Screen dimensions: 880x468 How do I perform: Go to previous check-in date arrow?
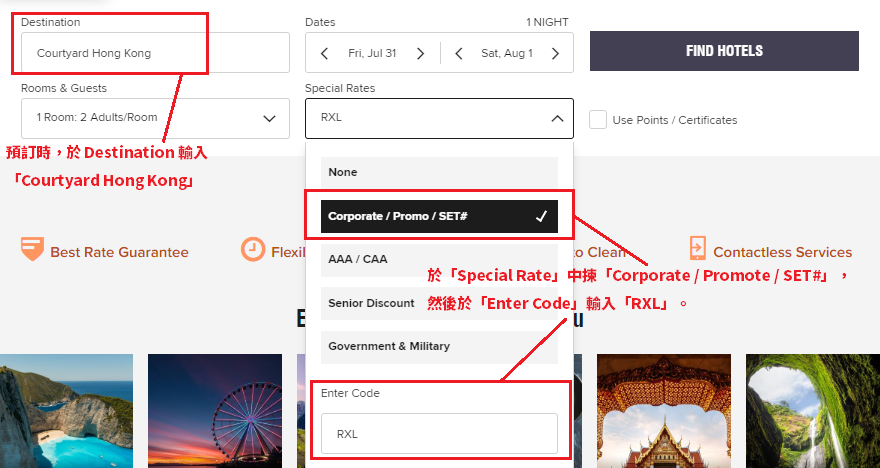pos(324,53)
